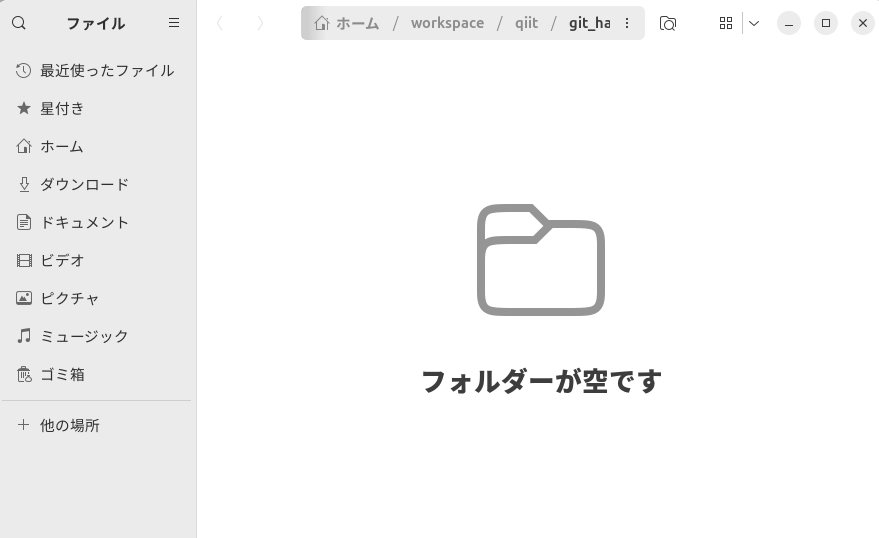Go back with the left arrow
879x538 pixels.
[x=220, y=23]
